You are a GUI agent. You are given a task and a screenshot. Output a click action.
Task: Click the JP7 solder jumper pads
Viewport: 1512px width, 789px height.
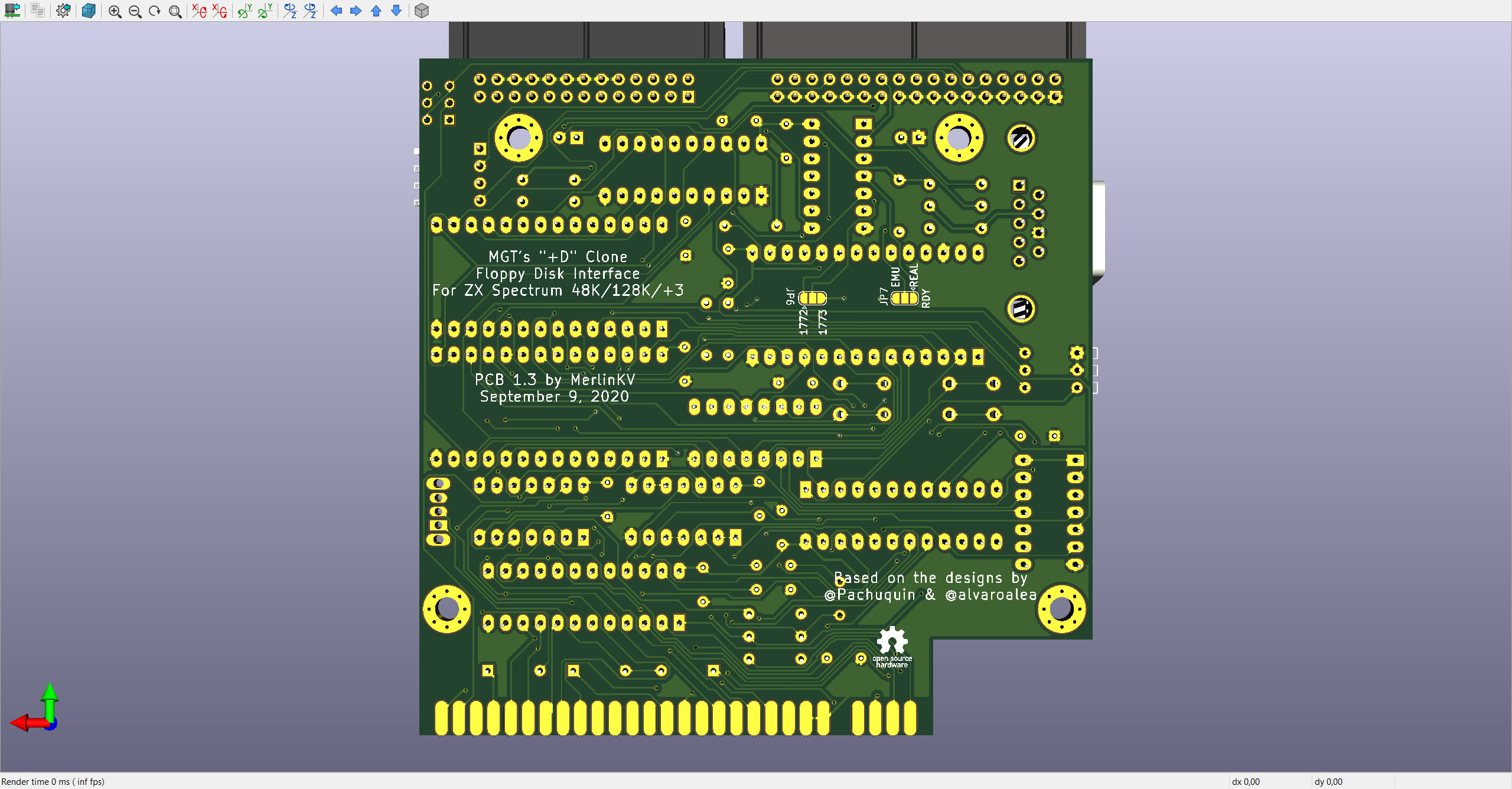pos(905,298)
